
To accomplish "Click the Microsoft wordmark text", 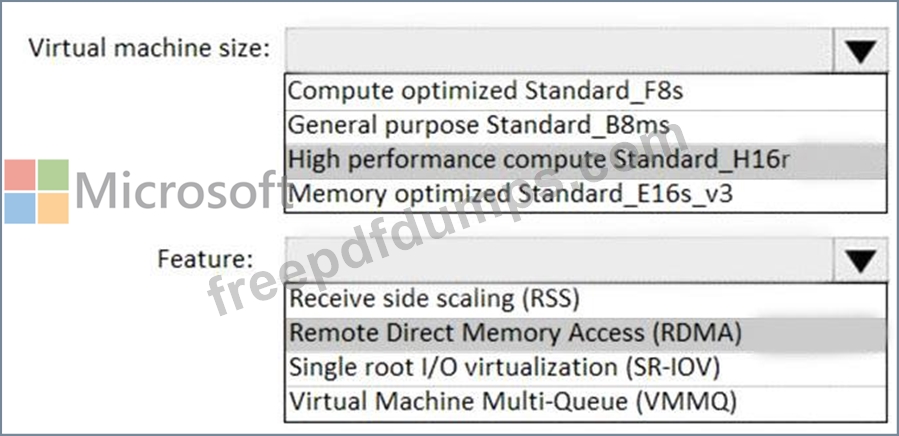I will (x=182, y=191).
